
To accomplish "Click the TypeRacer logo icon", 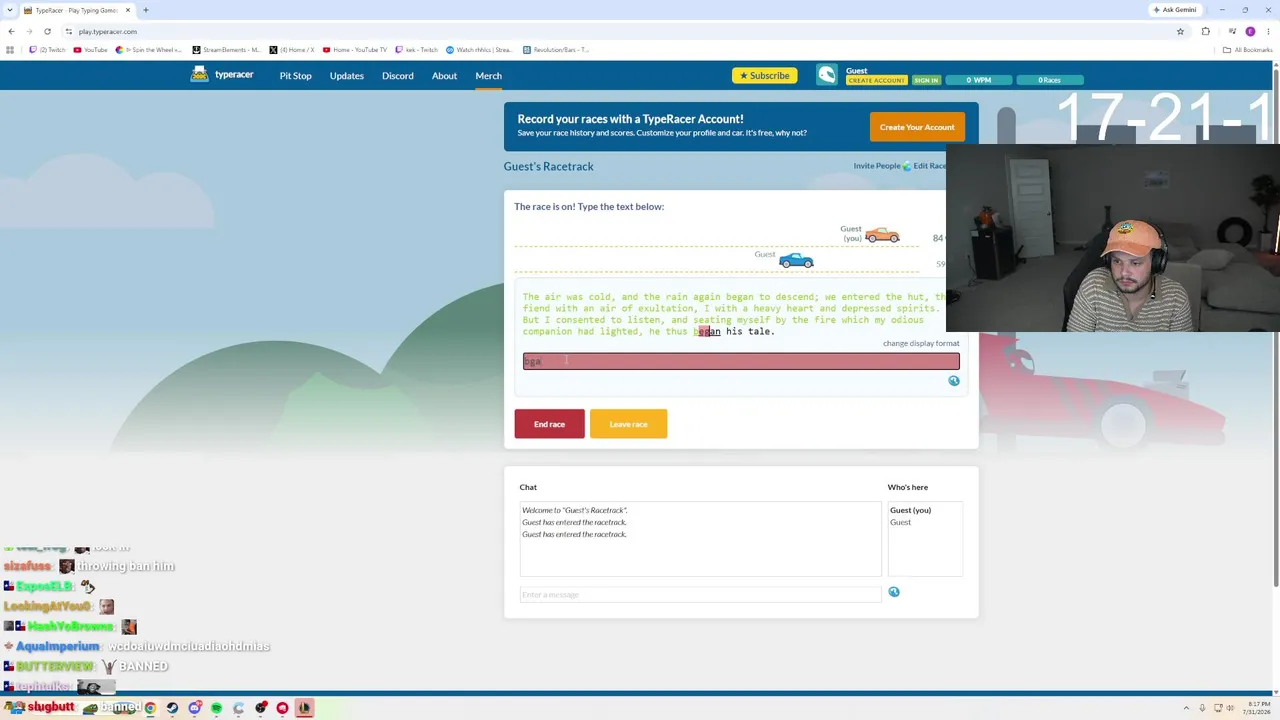I will [200, 75].
